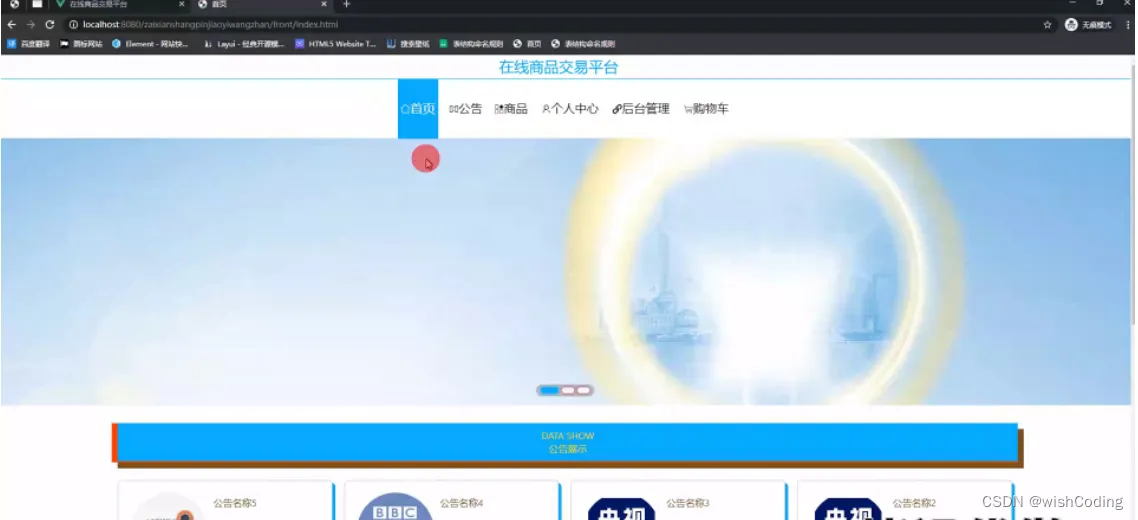
Task: Switch to the second carousel slide indicator
Action: click(x=568, y=391)
